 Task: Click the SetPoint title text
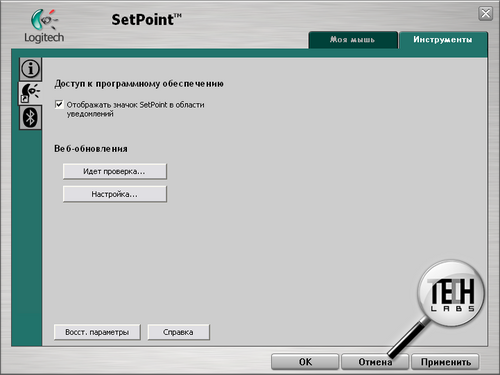[x=146, y=20]
